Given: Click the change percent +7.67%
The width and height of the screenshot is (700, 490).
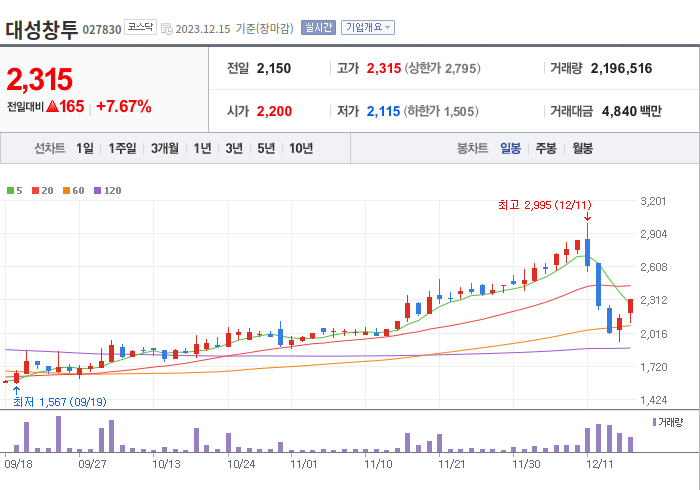Looking at the screenshot, I should coord(124,107).
